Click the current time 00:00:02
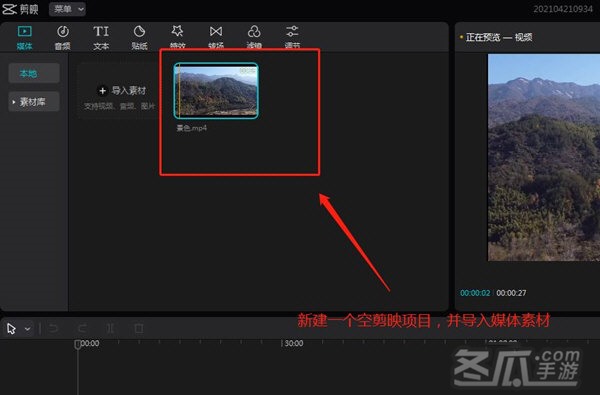The width and height of the screenshot is (600, 395). [x=475, y=293]
